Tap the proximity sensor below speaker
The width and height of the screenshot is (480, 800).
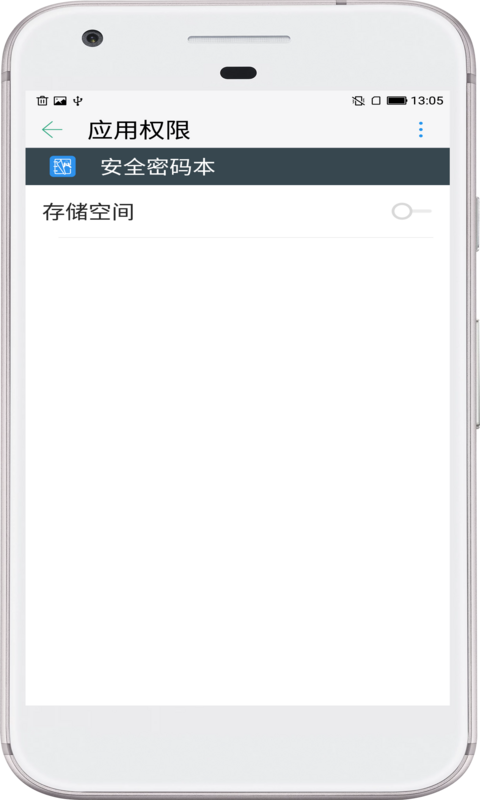(238, 73)
